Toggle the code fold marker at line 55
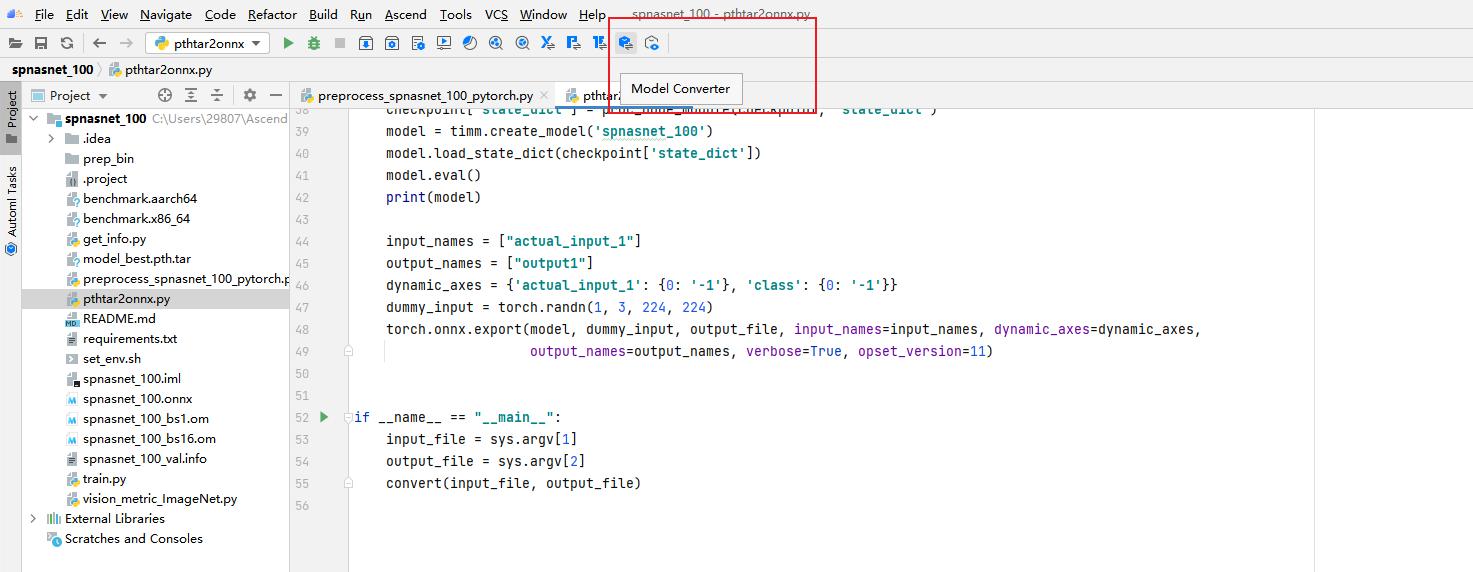The image size is (1473, 572). [348, 483]
